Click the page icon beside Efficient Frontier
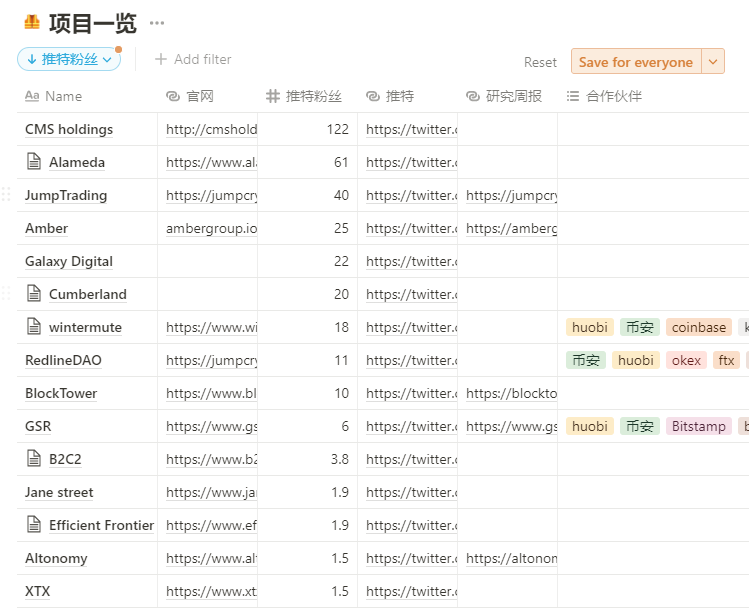The height and width of the screenshot is (608, 749). tap(34, 524)
